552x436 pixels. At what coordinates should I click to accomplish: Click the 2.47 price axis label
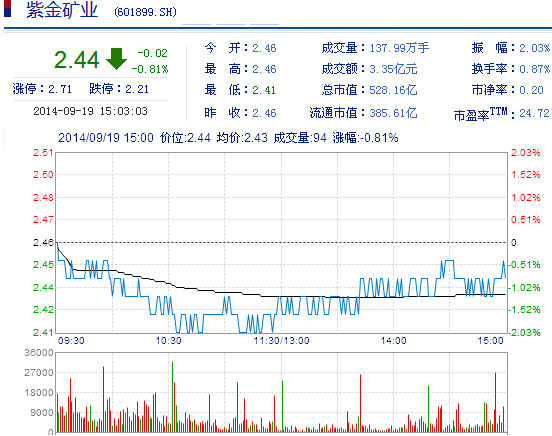pos(43,220)
